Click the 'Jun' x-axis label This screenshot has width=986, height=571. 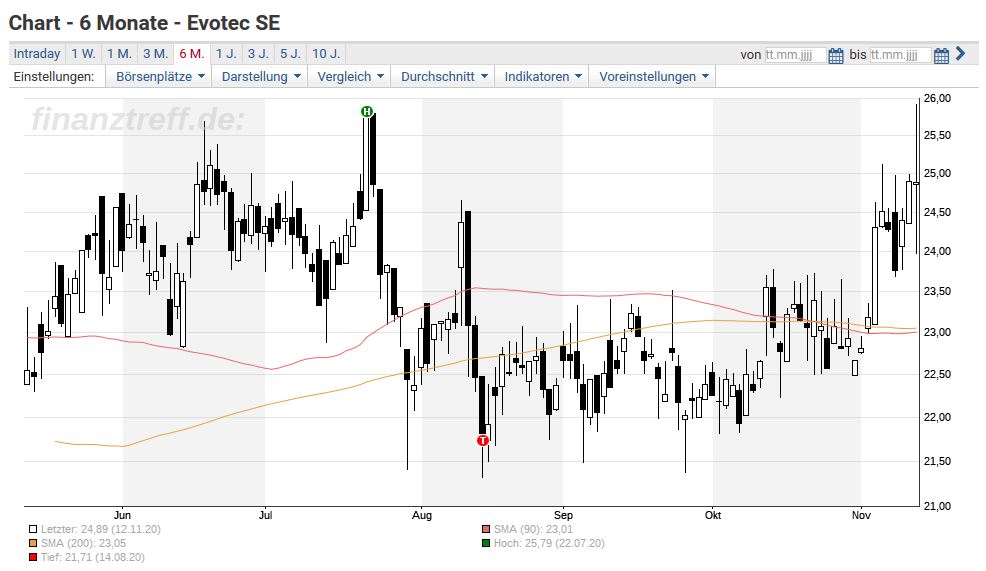point(123,515)
